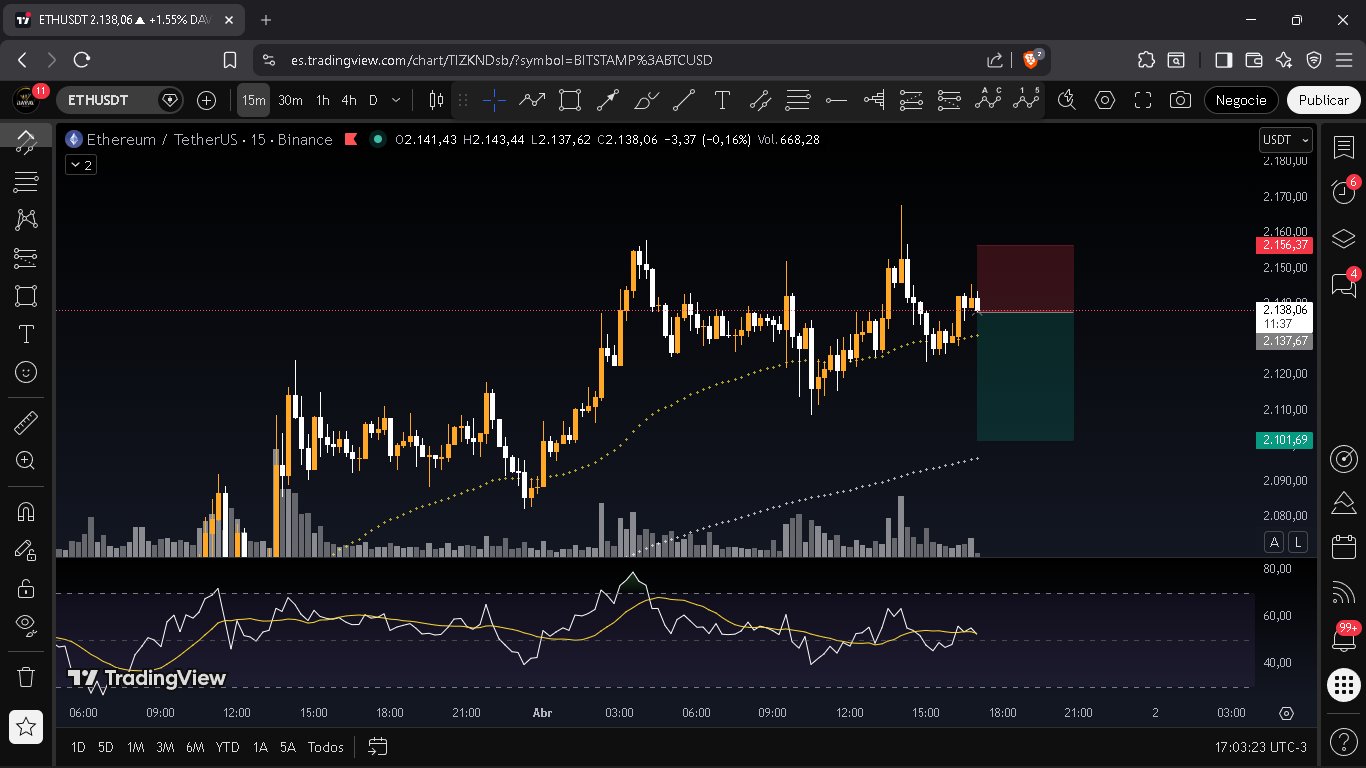Enter fullscreen mode from the toolbar

[x=1142, y=100]
